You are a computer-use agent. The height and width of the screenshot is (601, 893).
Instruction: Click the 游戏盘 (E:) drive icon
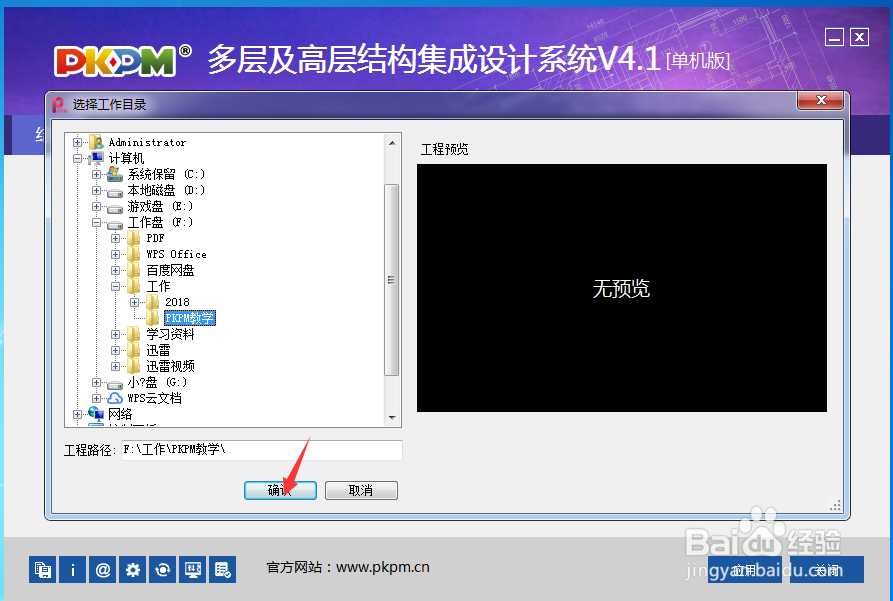point(115,207)
